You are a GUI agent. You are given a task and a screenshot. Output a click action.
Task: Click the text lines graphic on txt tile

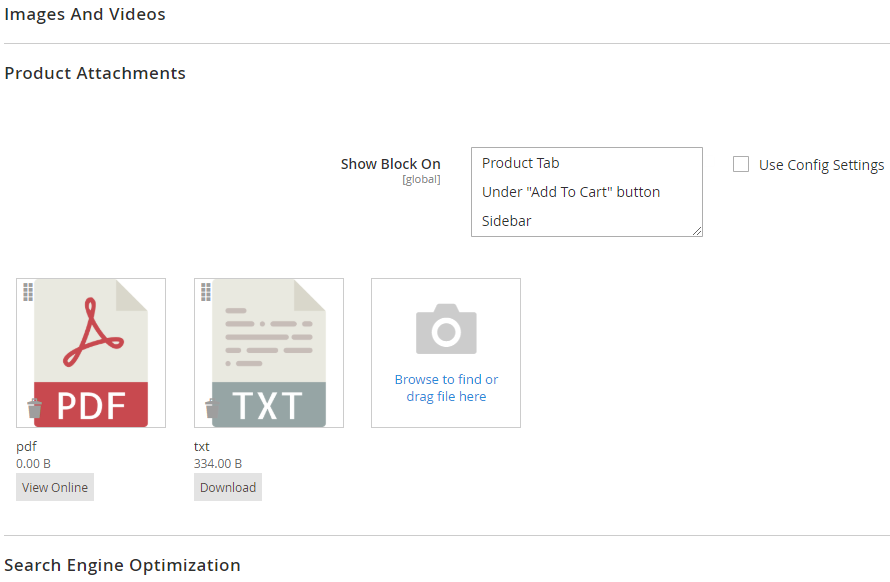[x=269, y=337]
